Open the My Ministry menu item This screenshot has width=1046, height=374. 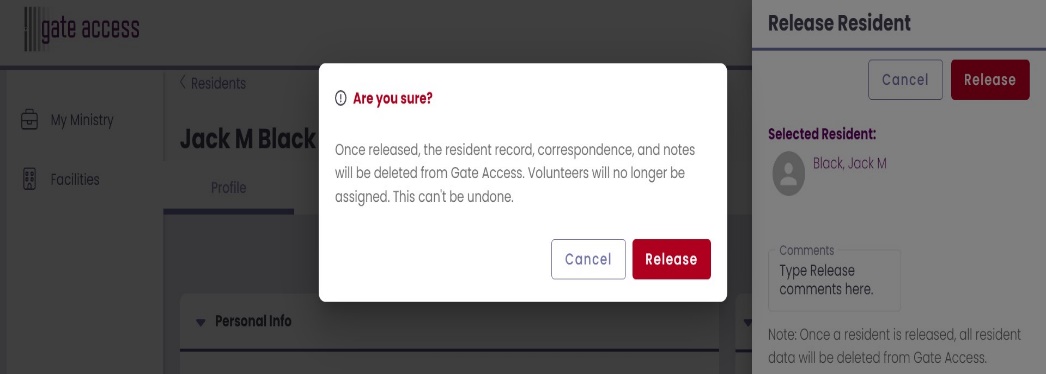coord(82,121)
